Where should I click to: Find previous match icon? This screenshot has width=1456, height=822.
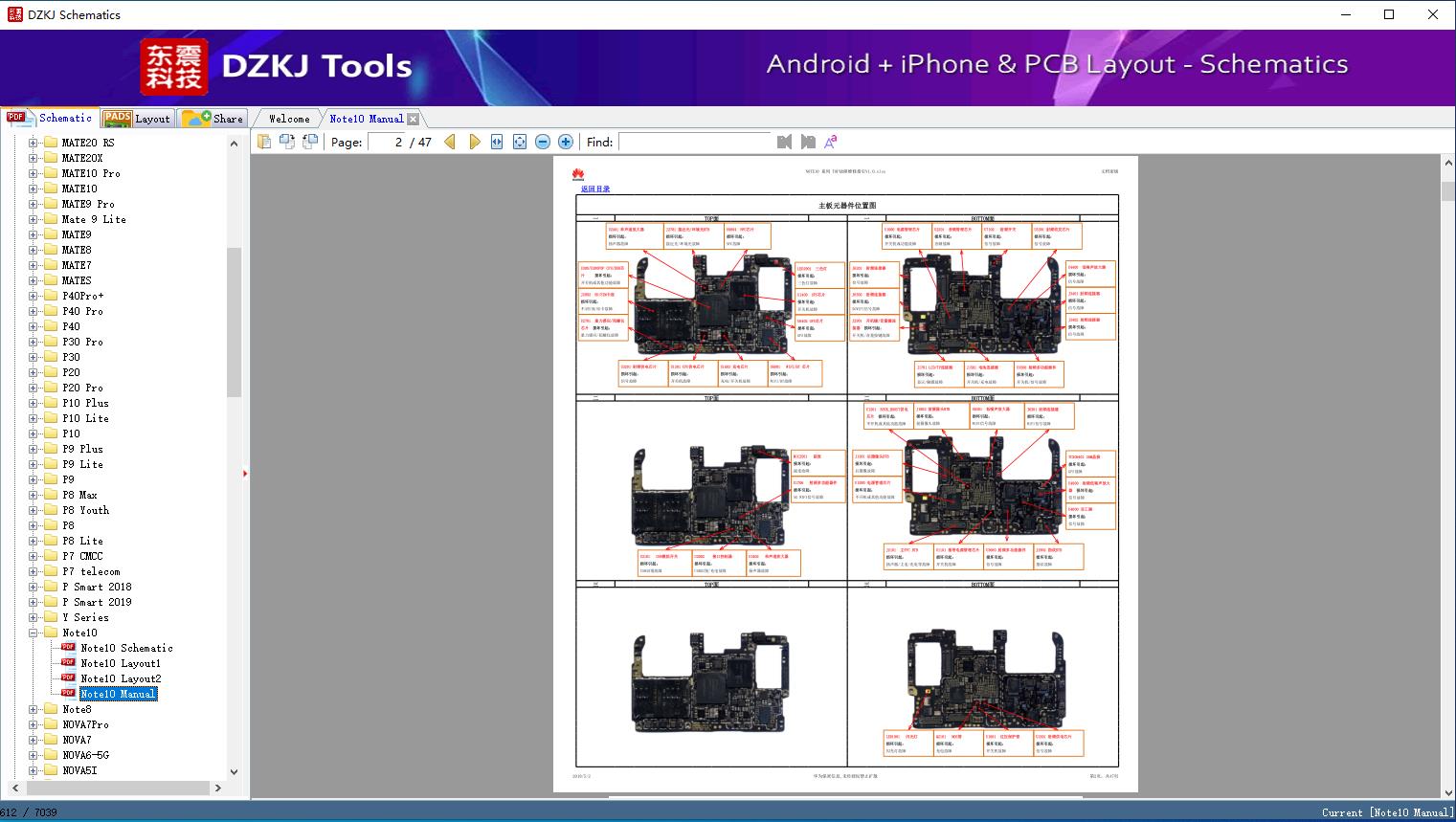pyautogui.click(x=785, y=142)
